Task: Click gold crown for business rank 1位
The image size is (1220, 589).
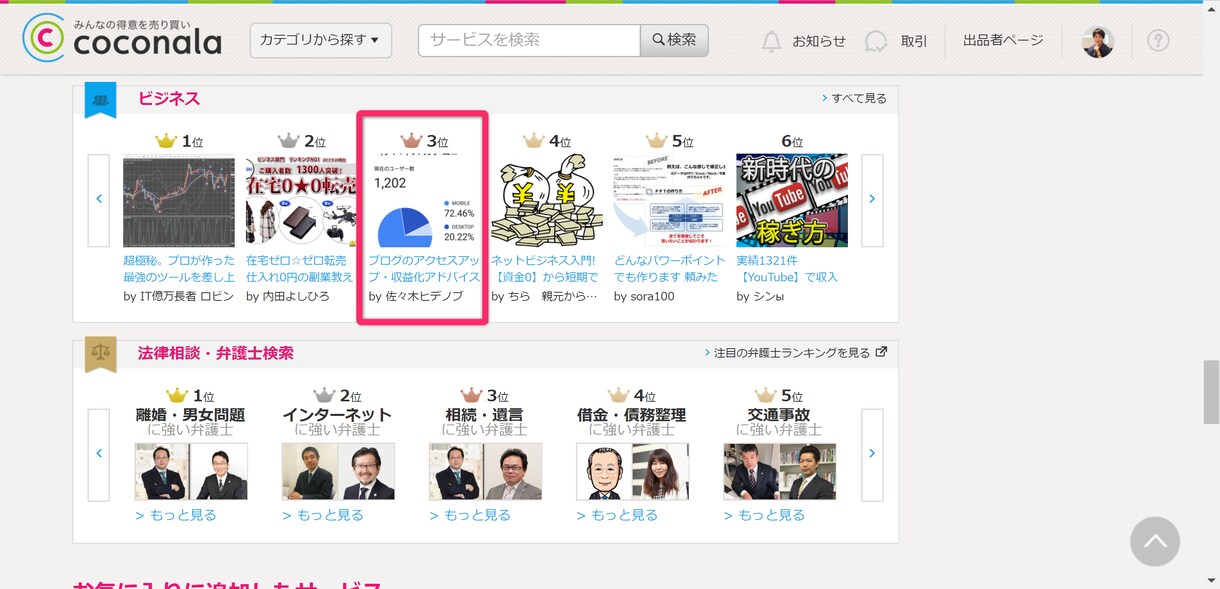Action: pyautogui.click(x=166, y=141)
